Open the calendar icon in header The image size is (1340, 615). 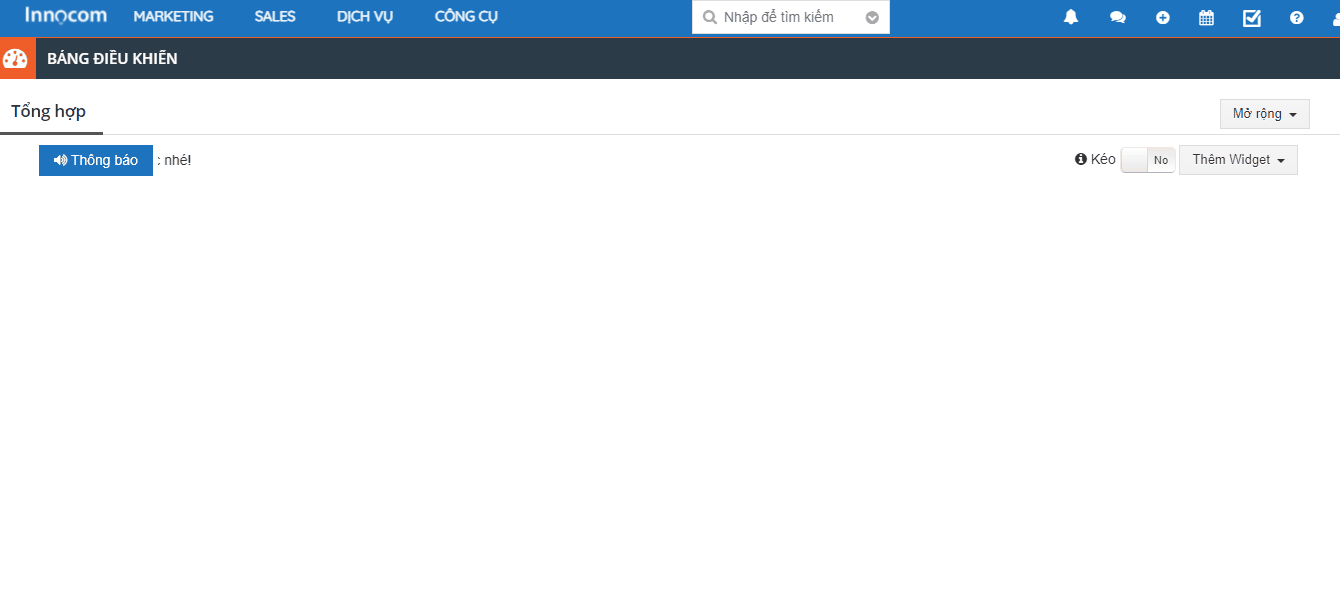click(1206, 17)
